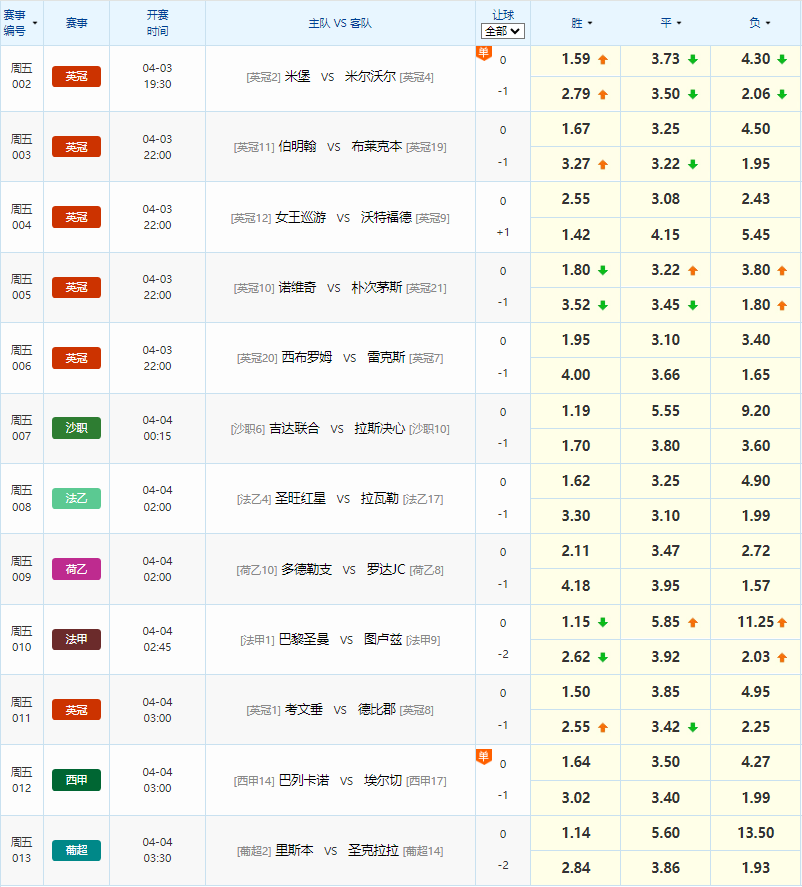
Task: Click the 荷乙 league badge on match 009
Action: pyautogui.click(x=77, y=569)
